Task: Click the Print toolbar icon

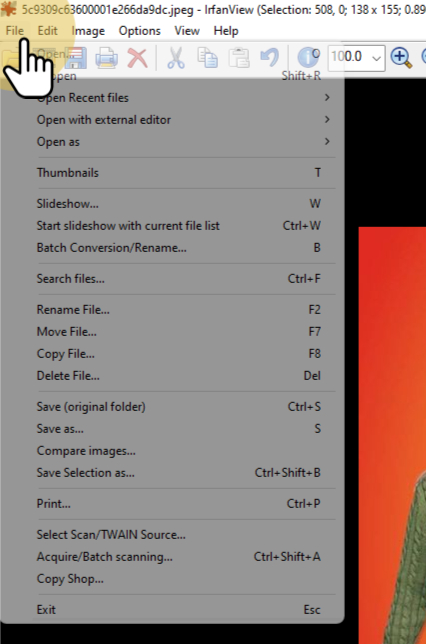Action: [106, 58]
